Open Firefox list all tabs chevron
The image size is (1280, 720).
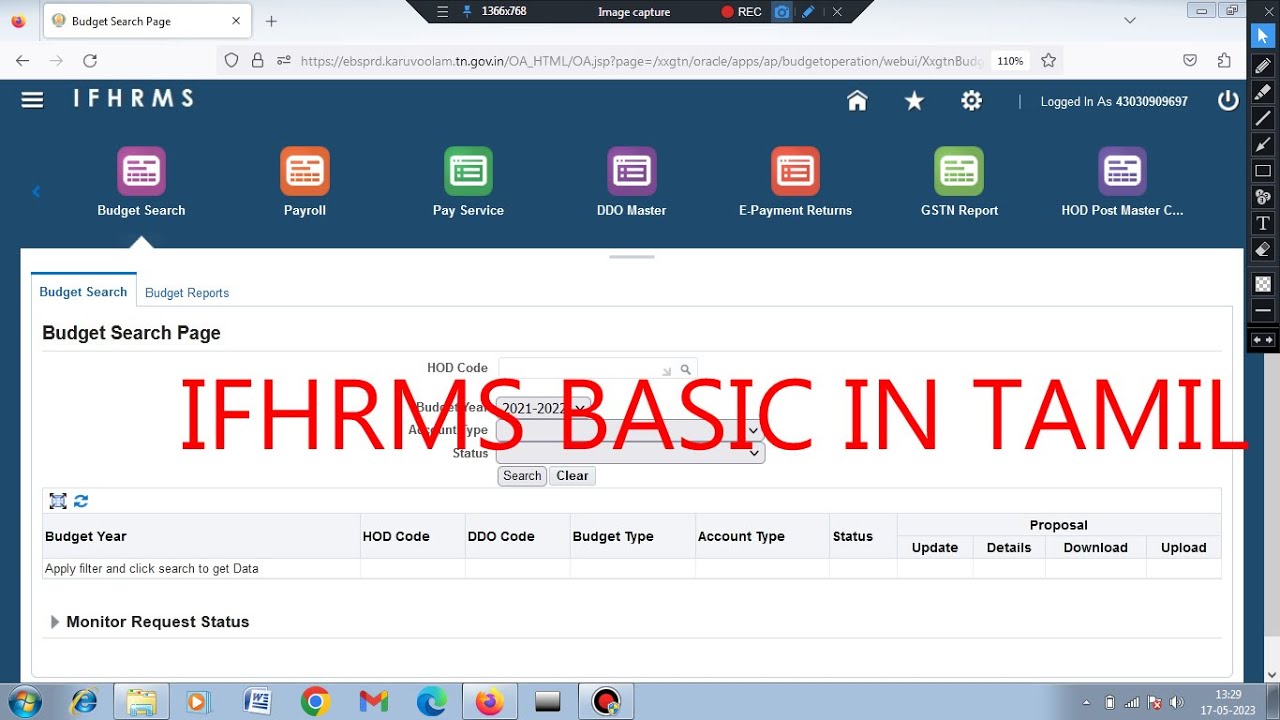[x=1130, y=20]
